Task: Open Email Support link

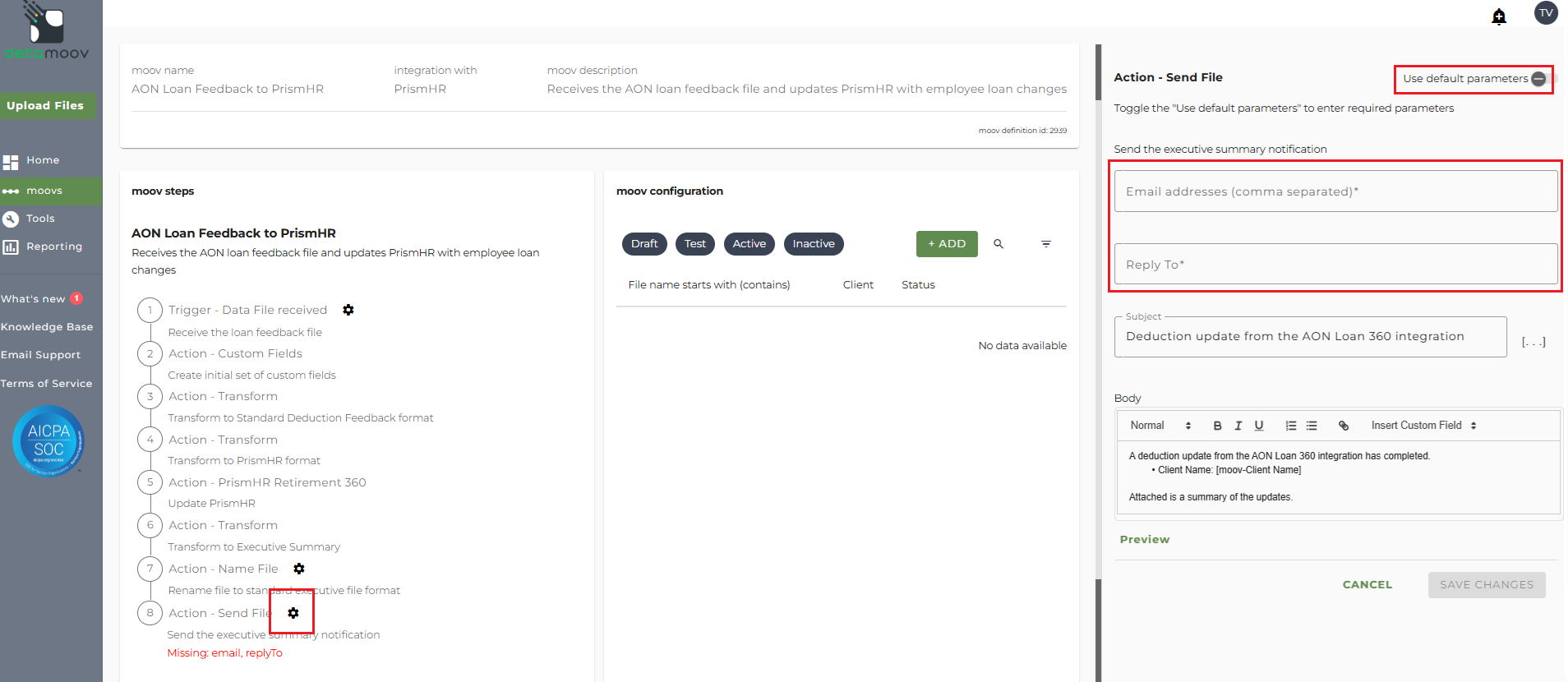Action: point(41,355)
